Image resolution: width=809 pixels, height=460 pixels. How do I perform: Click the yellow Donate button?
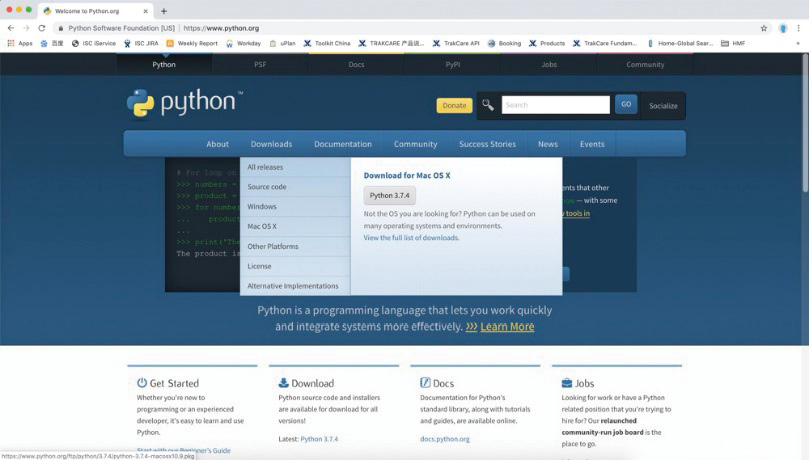tap(454, 105)
